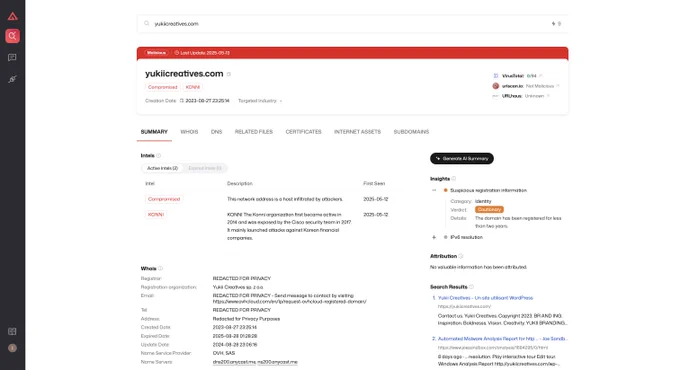Switch to the RELATED FILES tab

click(x=254, y=132)
